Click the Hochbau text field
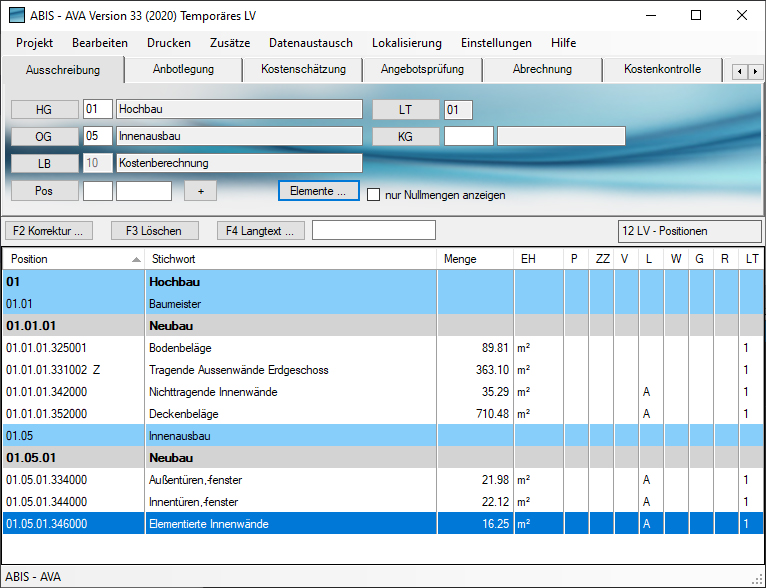Viewport: 766px width, 588px height. pyautogui.click(x=239, y=109)
